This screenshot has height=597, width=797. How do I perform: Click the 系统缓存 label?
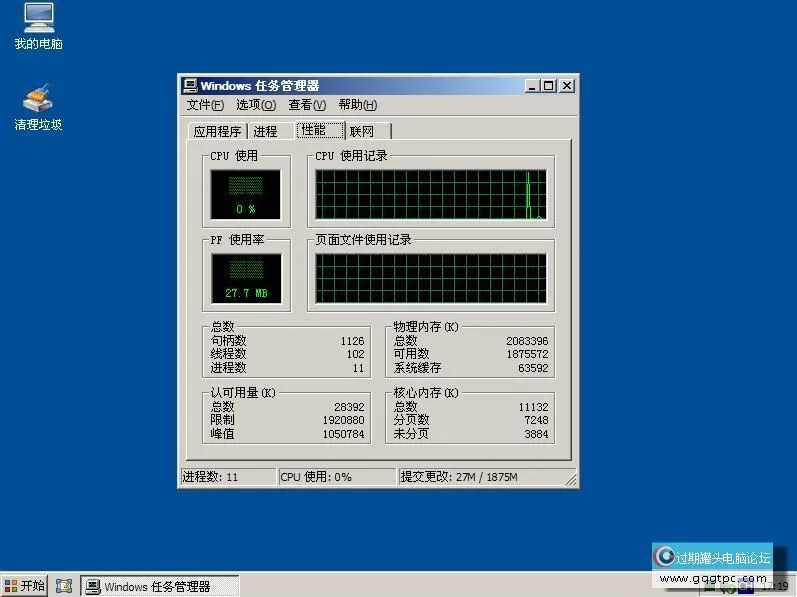pos(417,368)
